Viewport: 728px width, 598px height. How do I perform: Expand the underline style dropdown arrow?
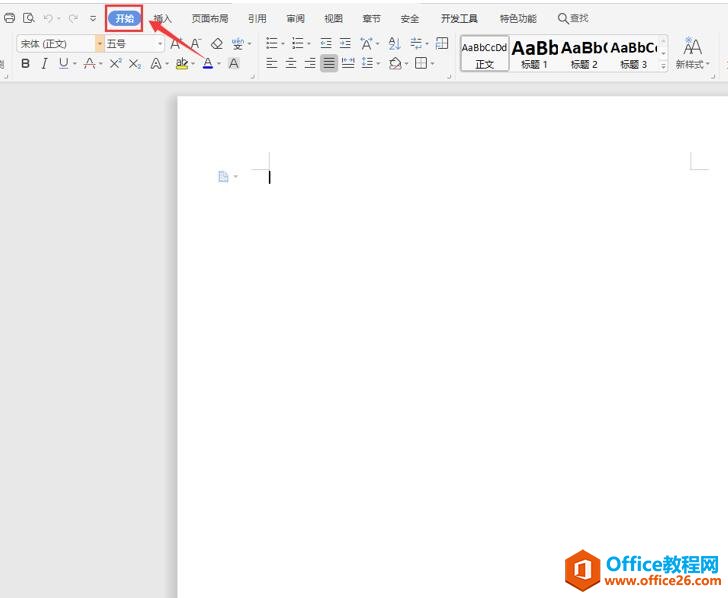(74, 64)
